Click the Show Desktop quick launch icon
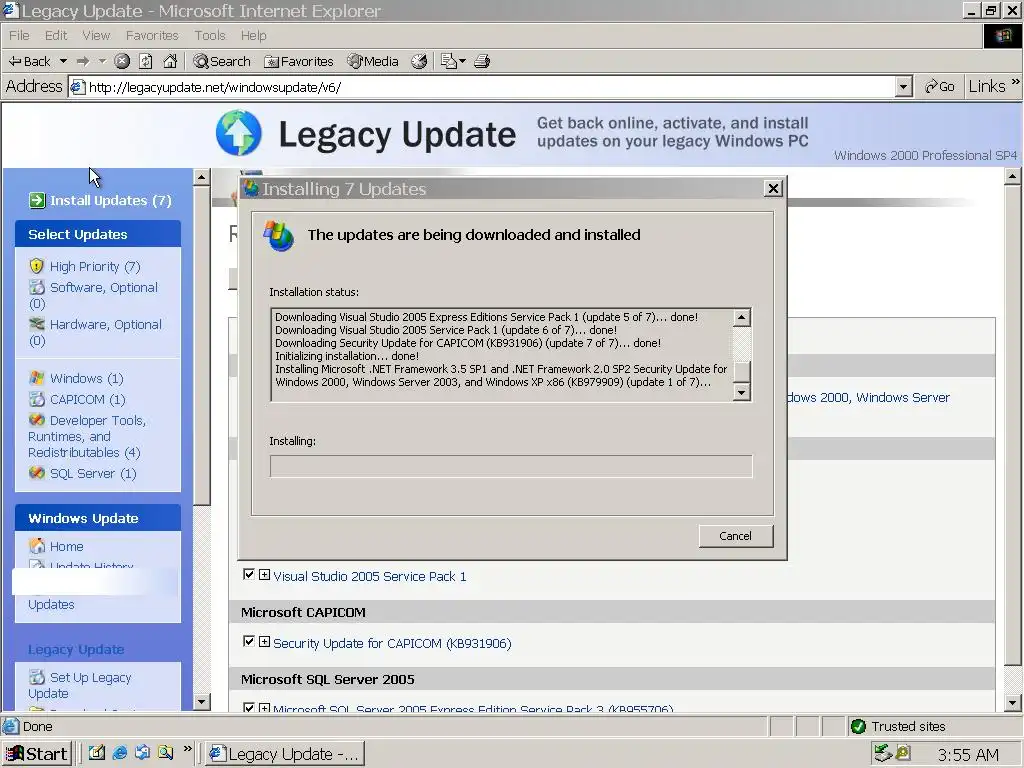Screen dimensions: 1024x768 point(97,753)
